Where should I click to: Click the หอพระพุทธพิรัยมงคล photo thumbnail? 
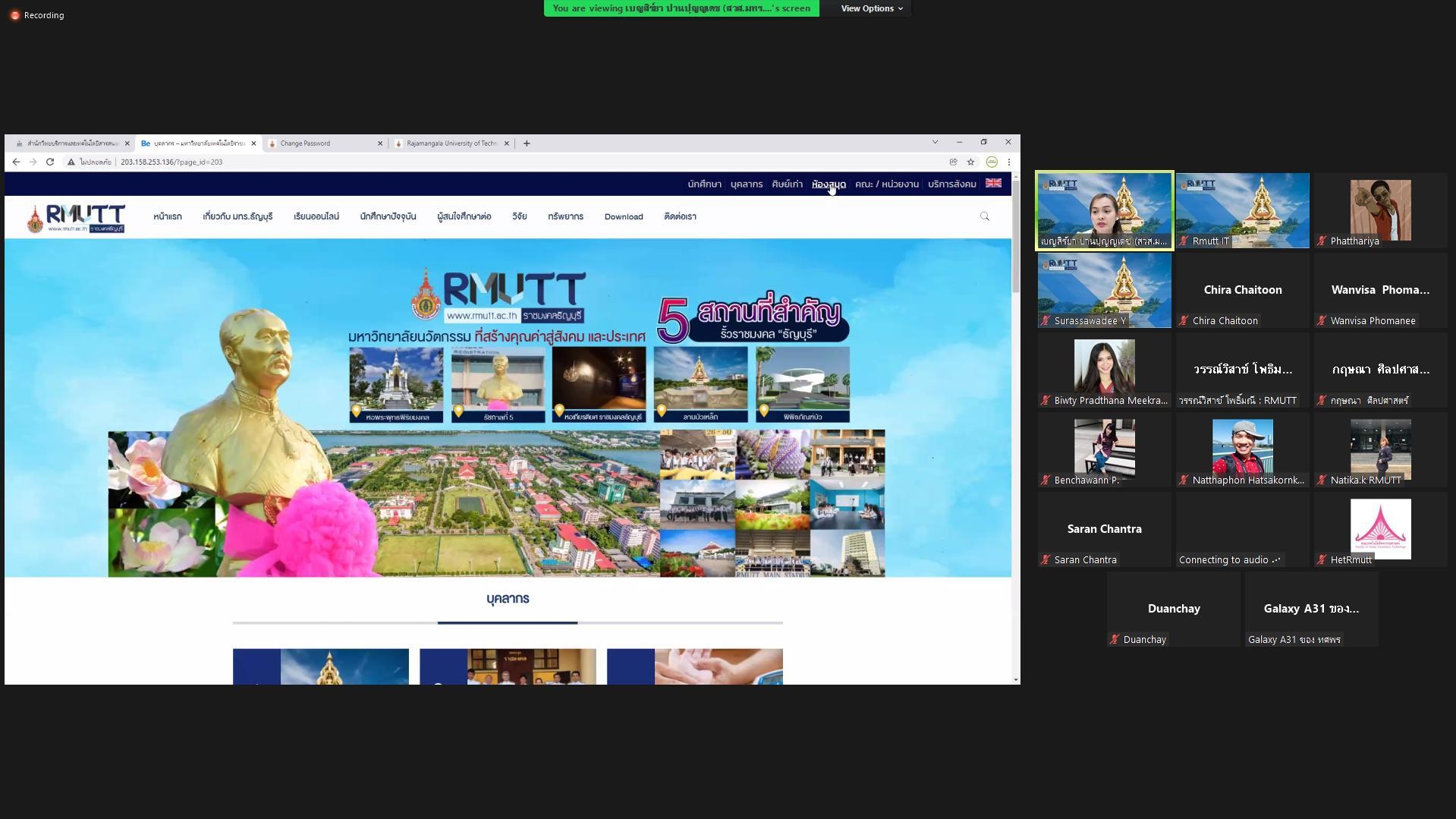[x=397, y=385]
